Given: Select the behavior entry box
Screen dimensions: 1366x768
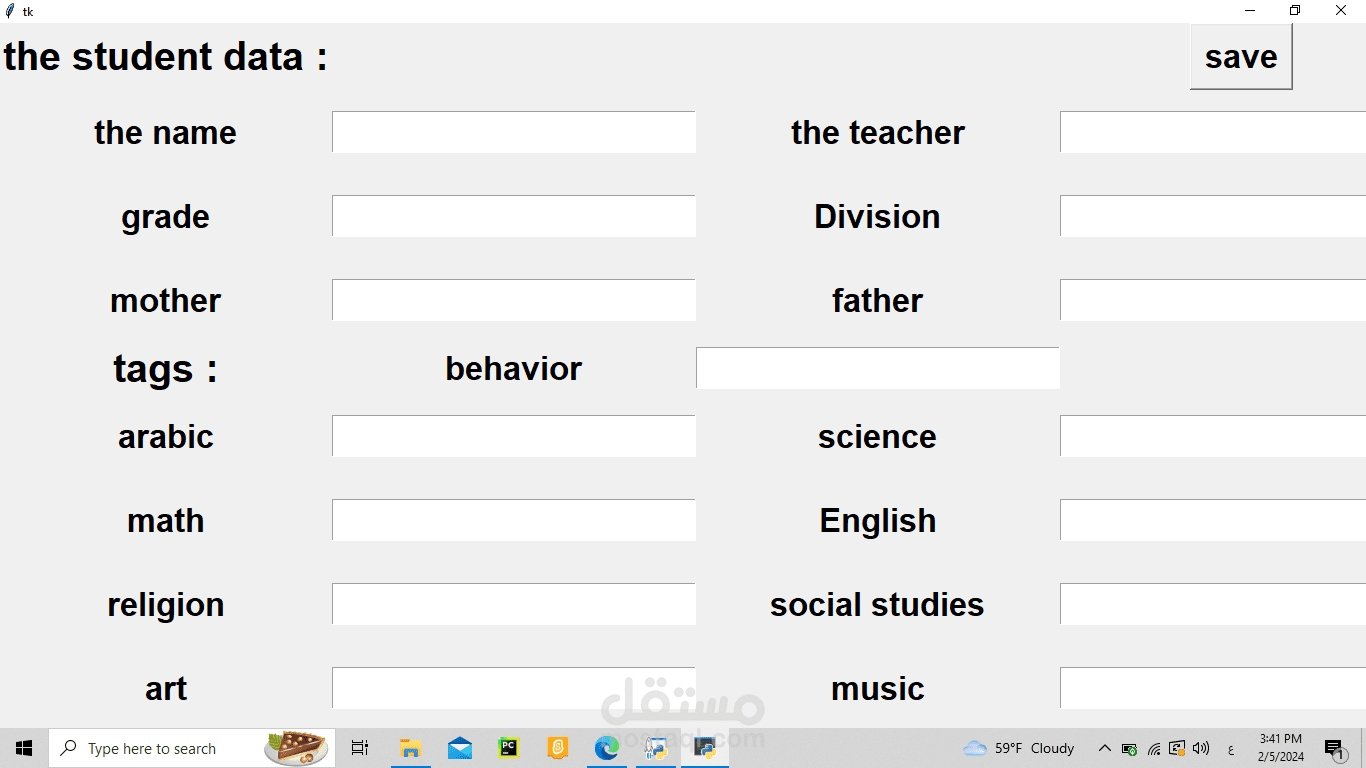Looking at the screenshot, I should (877, 368).
